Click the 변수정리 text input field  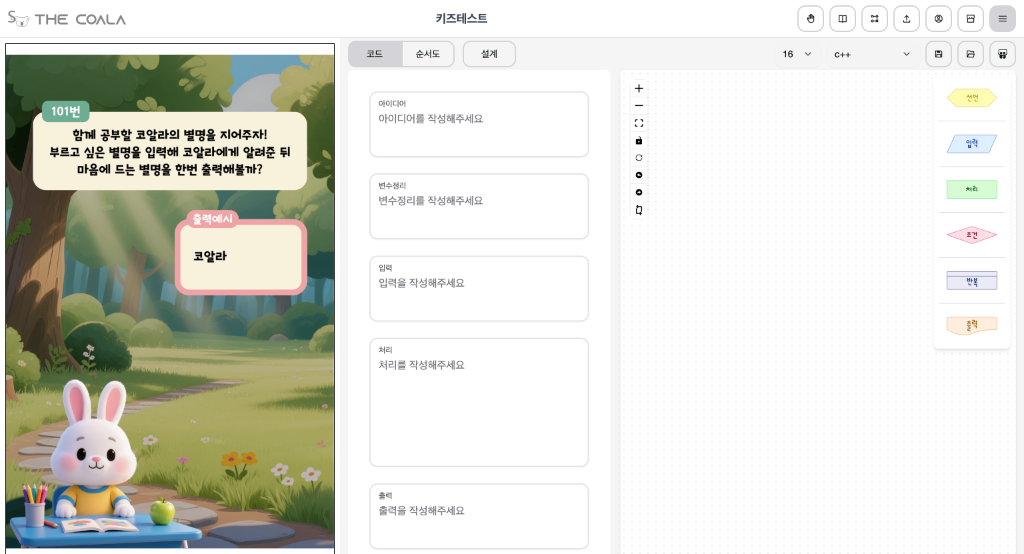pyautogui.click(x=479, y=206)
